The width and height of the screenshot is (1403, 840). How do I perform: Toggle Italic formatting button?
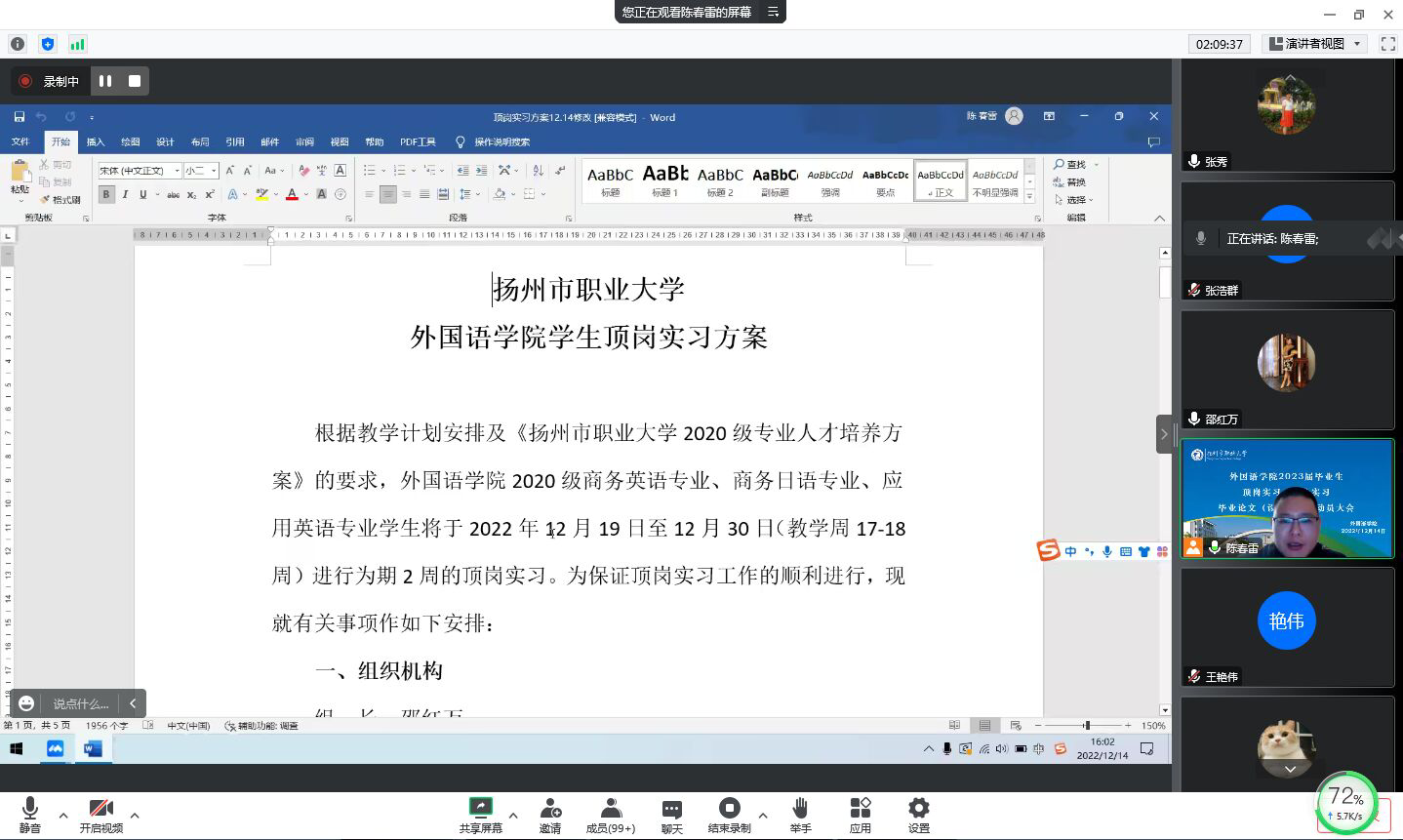pos(125,195)
